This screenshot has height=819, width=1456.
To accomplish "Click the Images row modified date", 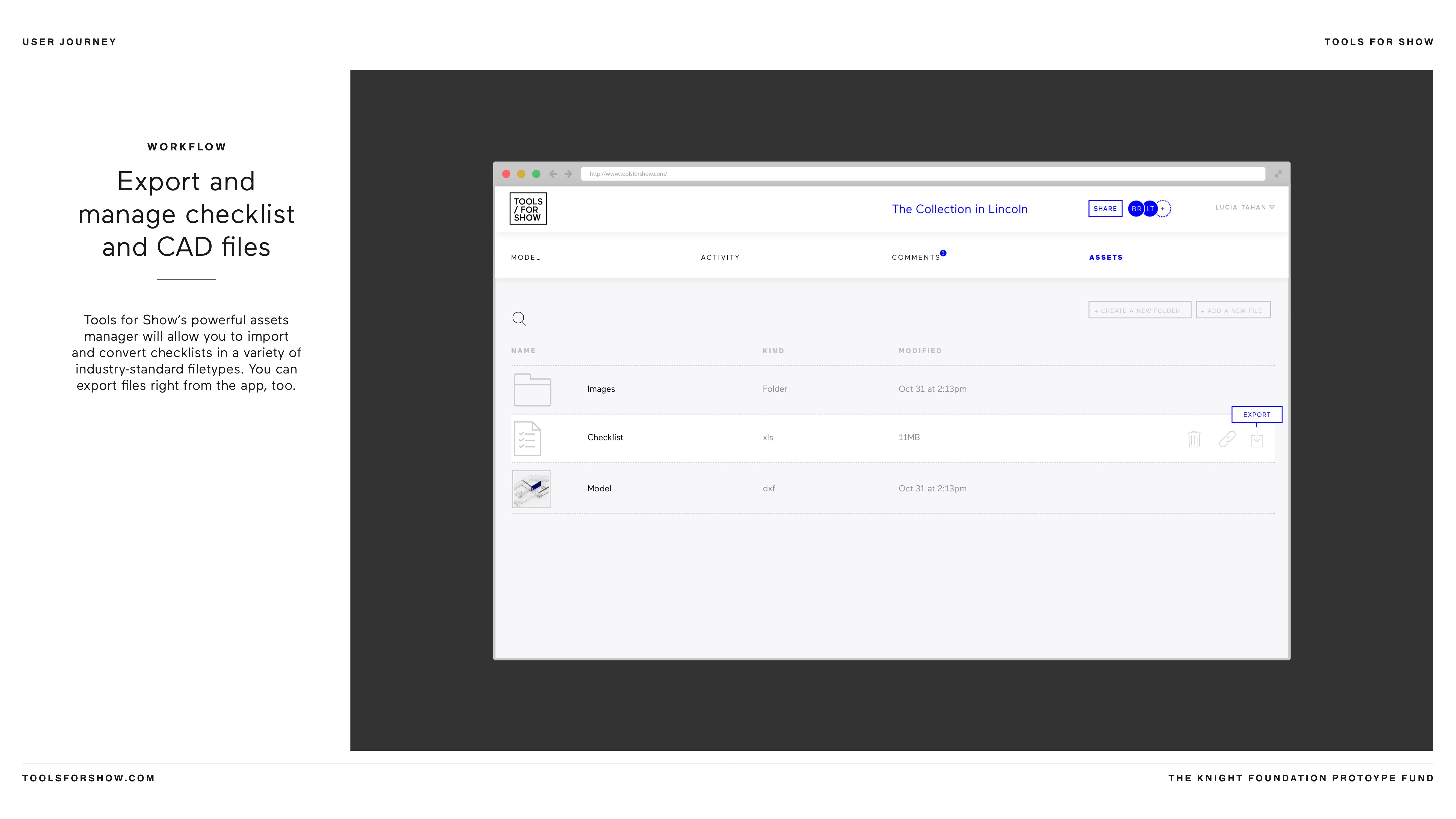I will 933,389.
